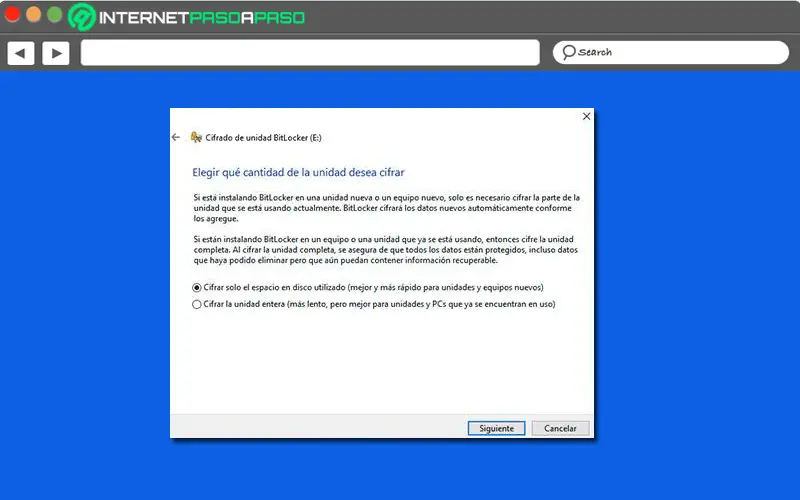Click the Siguiente button
This screenshot has height=500, width=800.
point(496,428)
